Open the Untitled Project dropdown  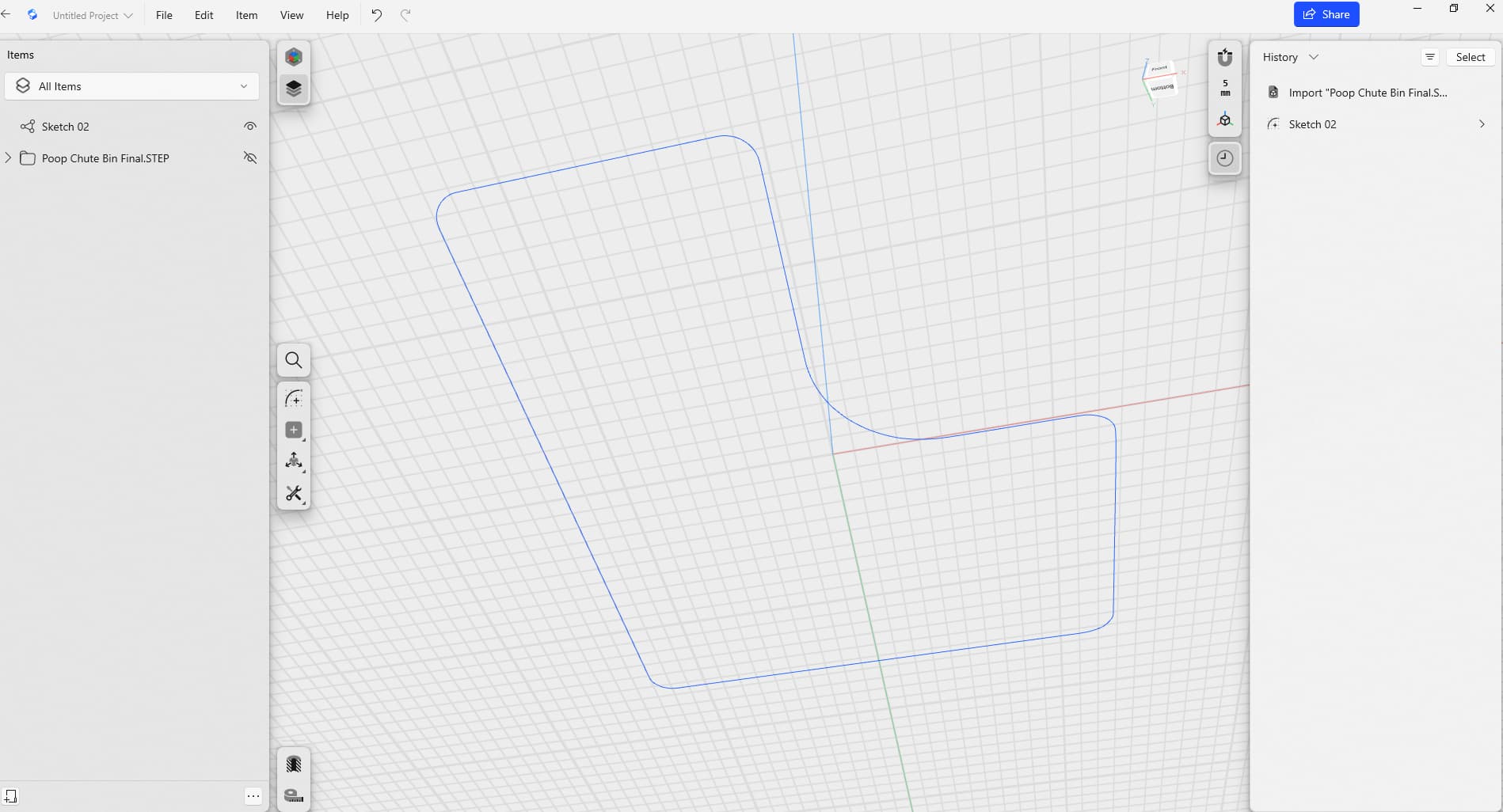tap(92, 15)
